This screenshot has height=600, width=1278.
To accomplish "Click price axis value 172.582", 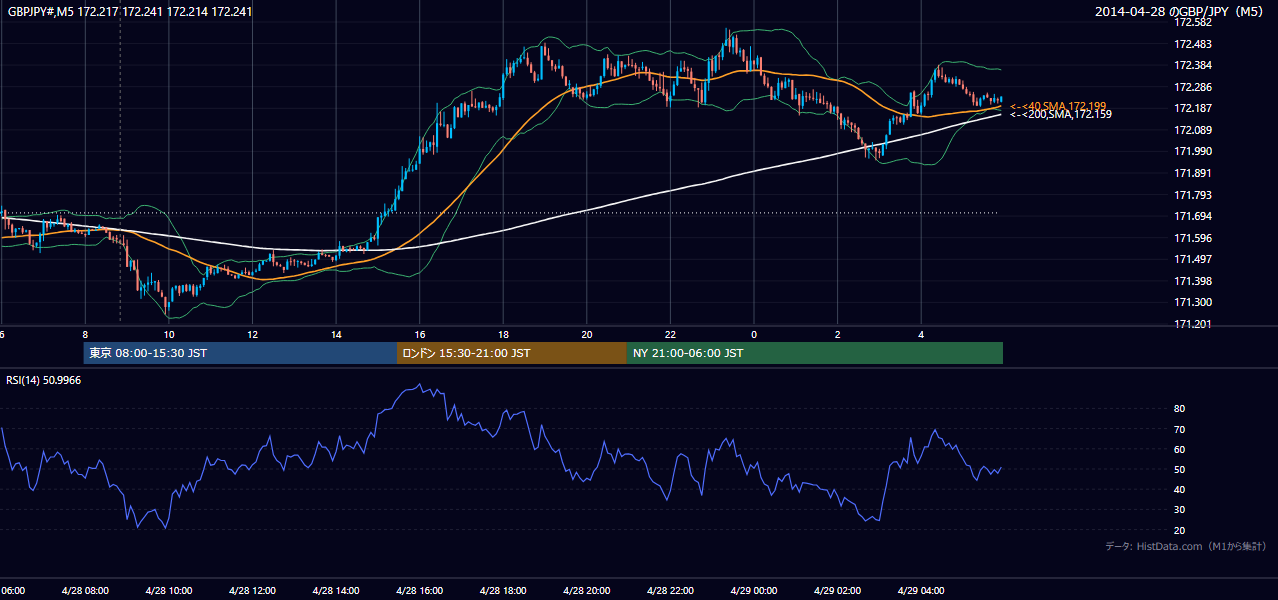I will tap(1193, 22).
